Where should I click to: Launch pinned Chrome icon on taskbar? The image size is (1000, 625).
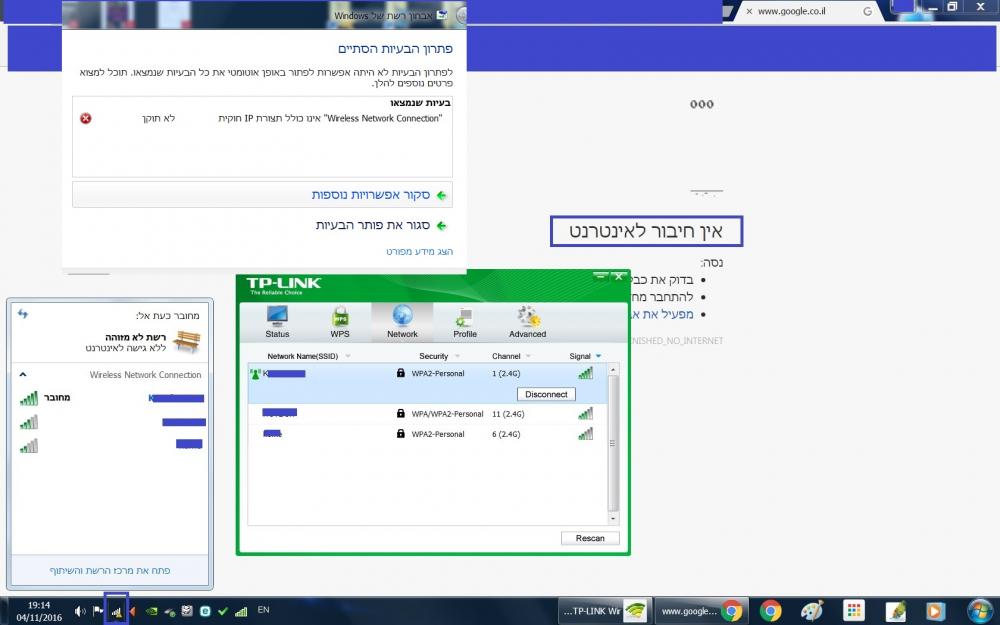[770, 611]
